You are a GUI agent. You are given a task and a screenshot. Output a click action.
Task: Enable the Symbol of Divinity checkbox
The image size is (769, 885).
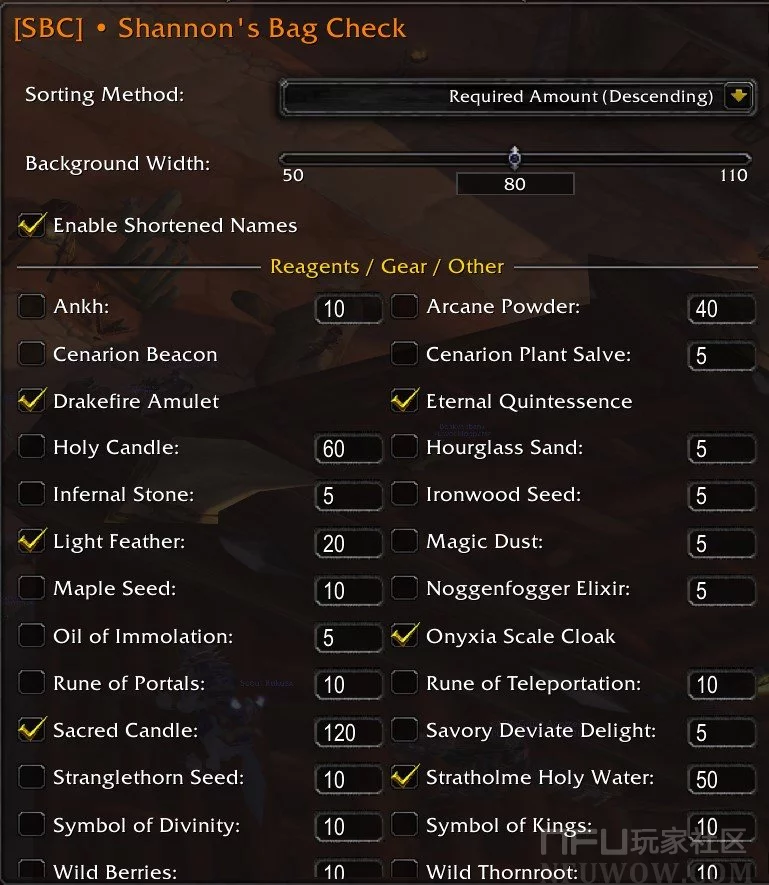coord(32,825)
